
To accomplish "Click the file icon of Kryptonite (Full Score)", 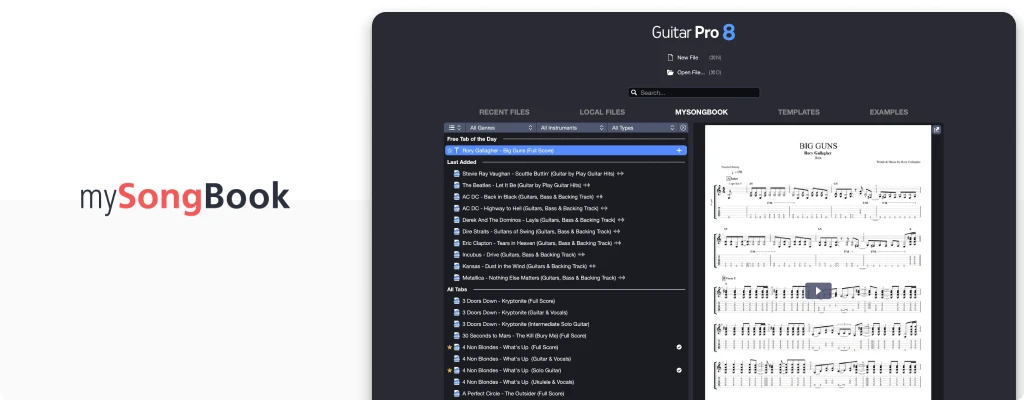I will pos(457,301).
